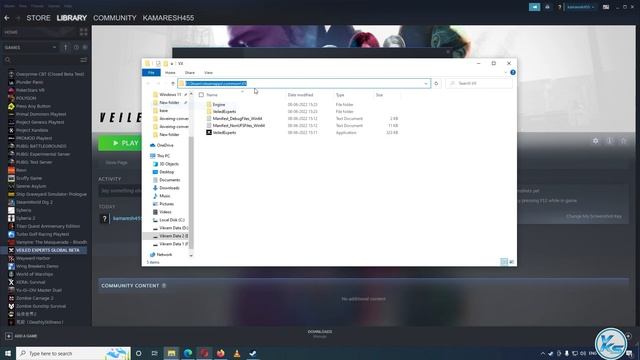Select Manifest_DebugFiles_Win64 text file
The height and width of the screenshot is (360, 640).
tap(234, 118)
